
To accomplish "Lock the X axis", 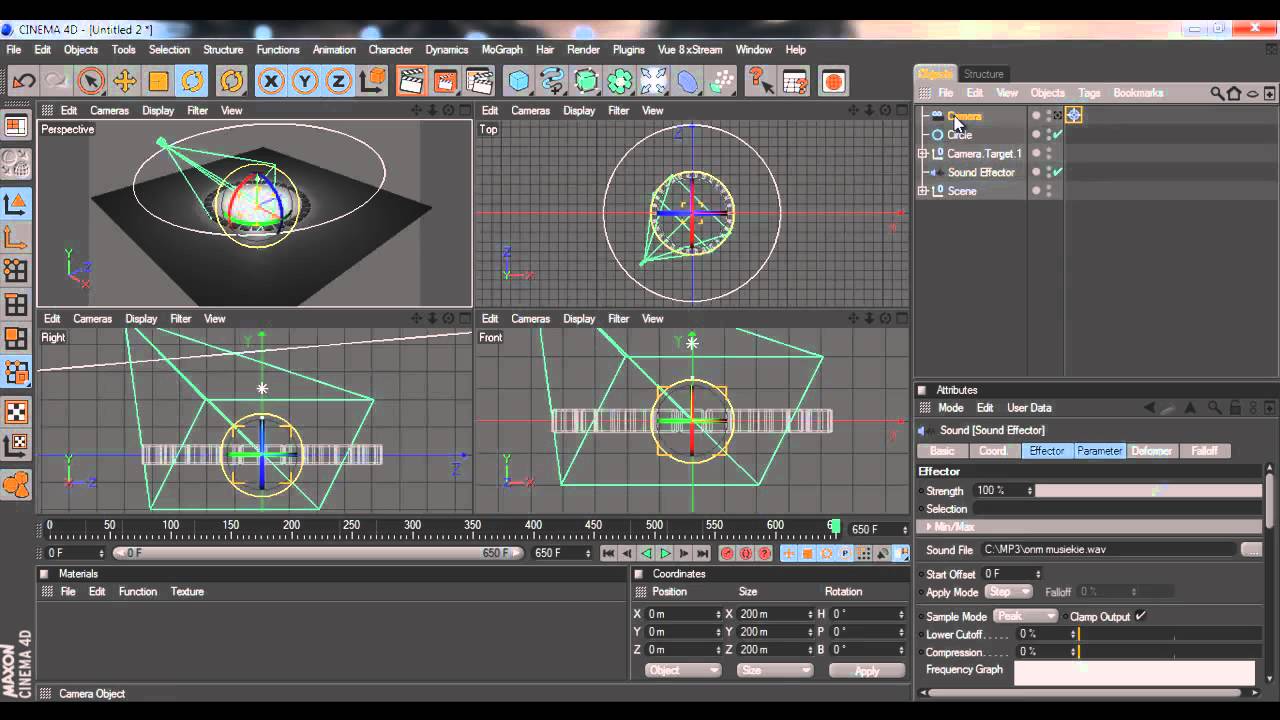I will pos(271,81).
